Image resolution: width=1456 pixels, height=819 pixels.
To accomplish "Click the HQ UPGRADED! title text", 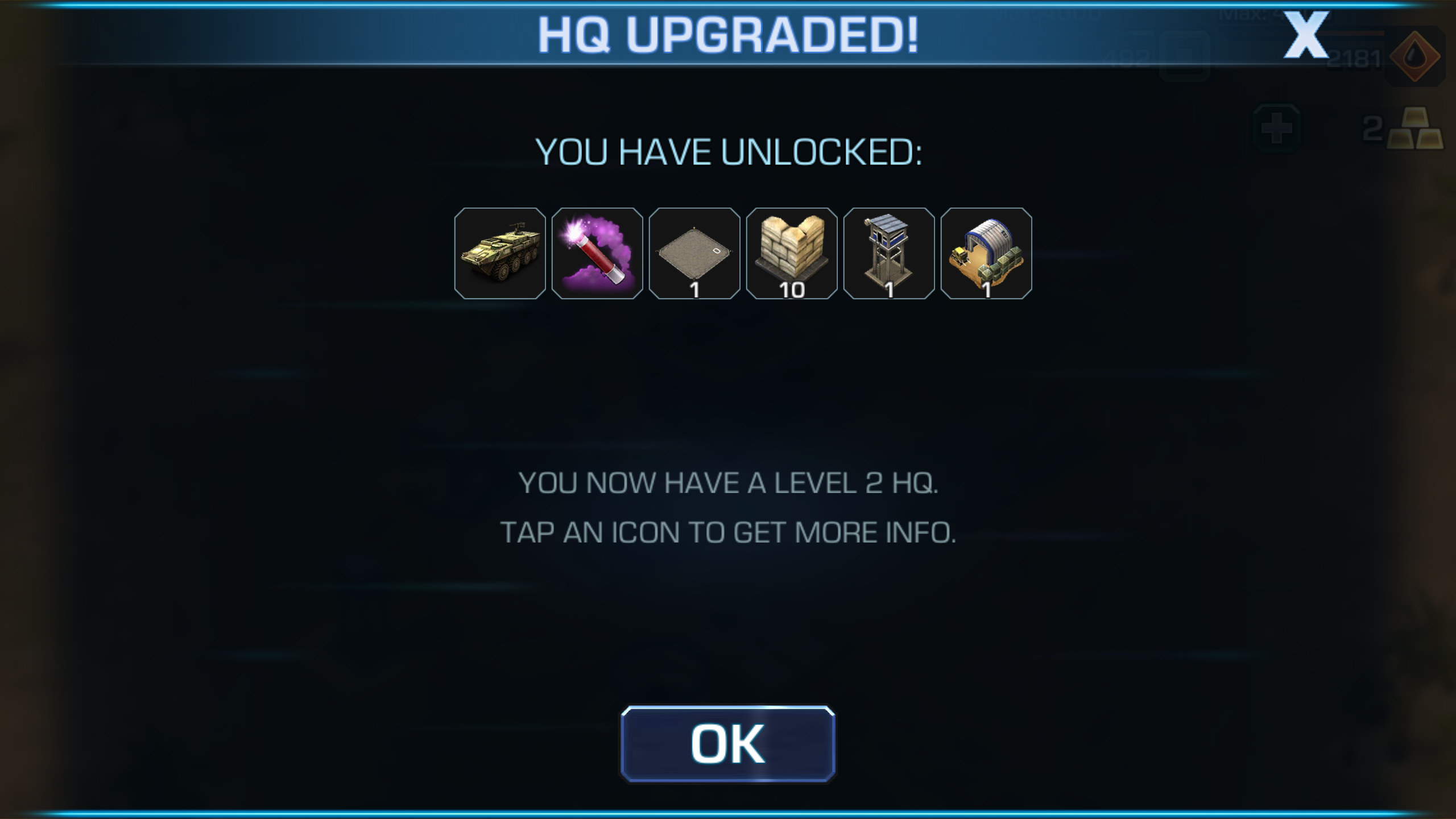I will (x=728, y=35).
